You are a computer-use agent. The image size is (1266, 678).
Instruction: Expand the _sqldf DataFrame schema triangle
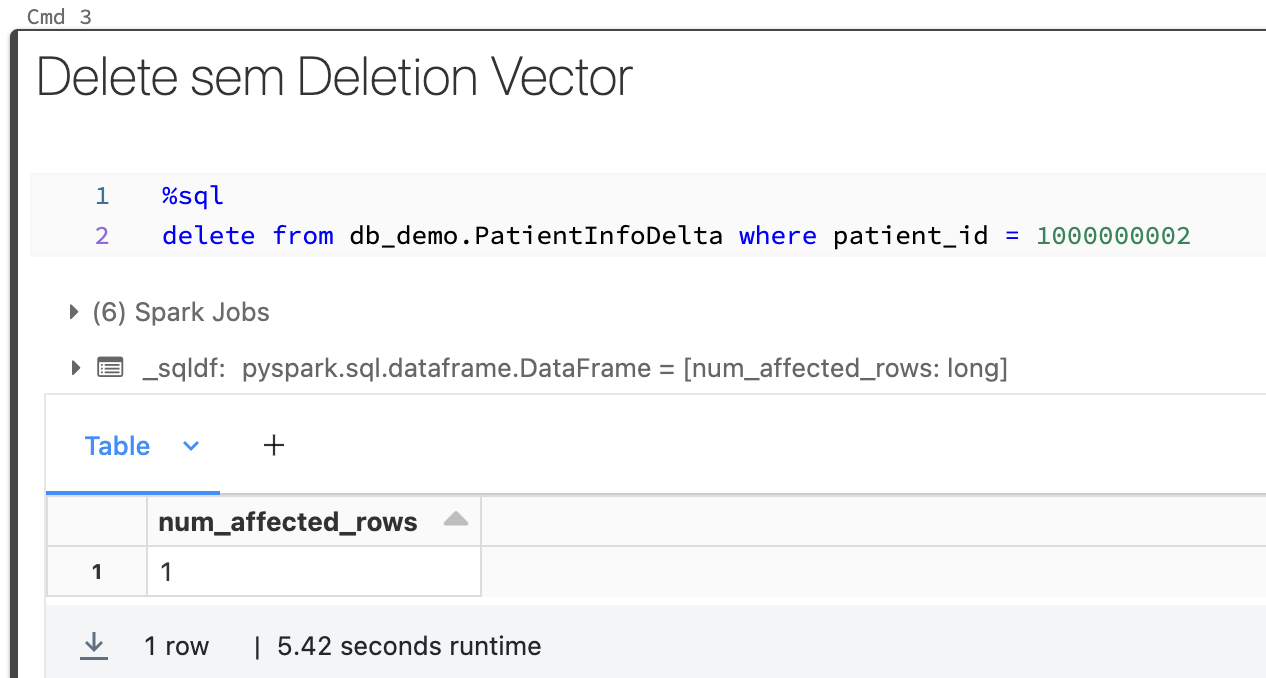(x=76, y=368)
